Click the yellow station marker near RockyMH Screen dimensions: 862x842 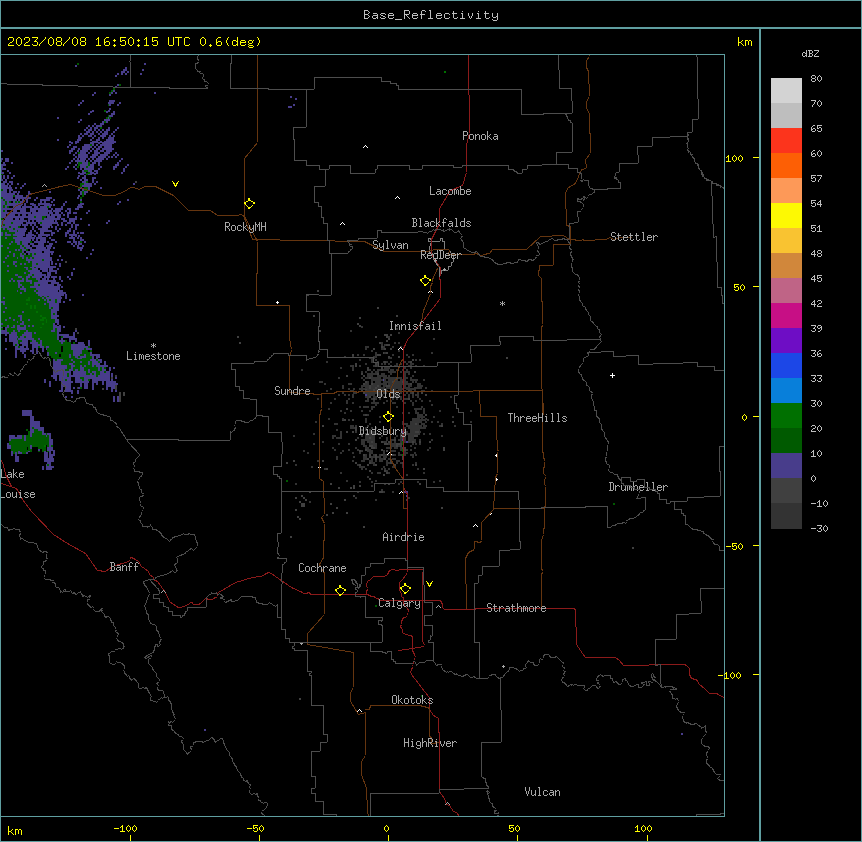pyautogui.click(x=250, y=204)
